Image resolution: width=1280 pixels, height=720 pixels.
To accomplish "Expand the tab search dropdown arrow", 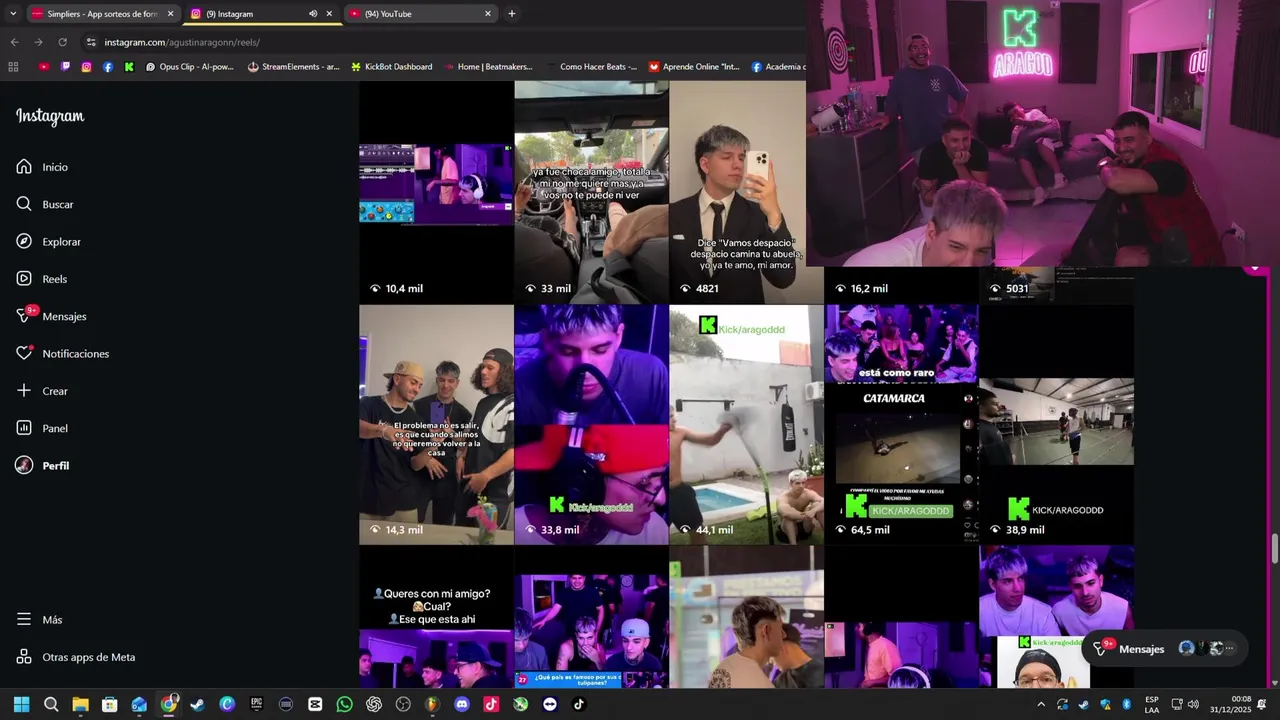I will [13, 14].
